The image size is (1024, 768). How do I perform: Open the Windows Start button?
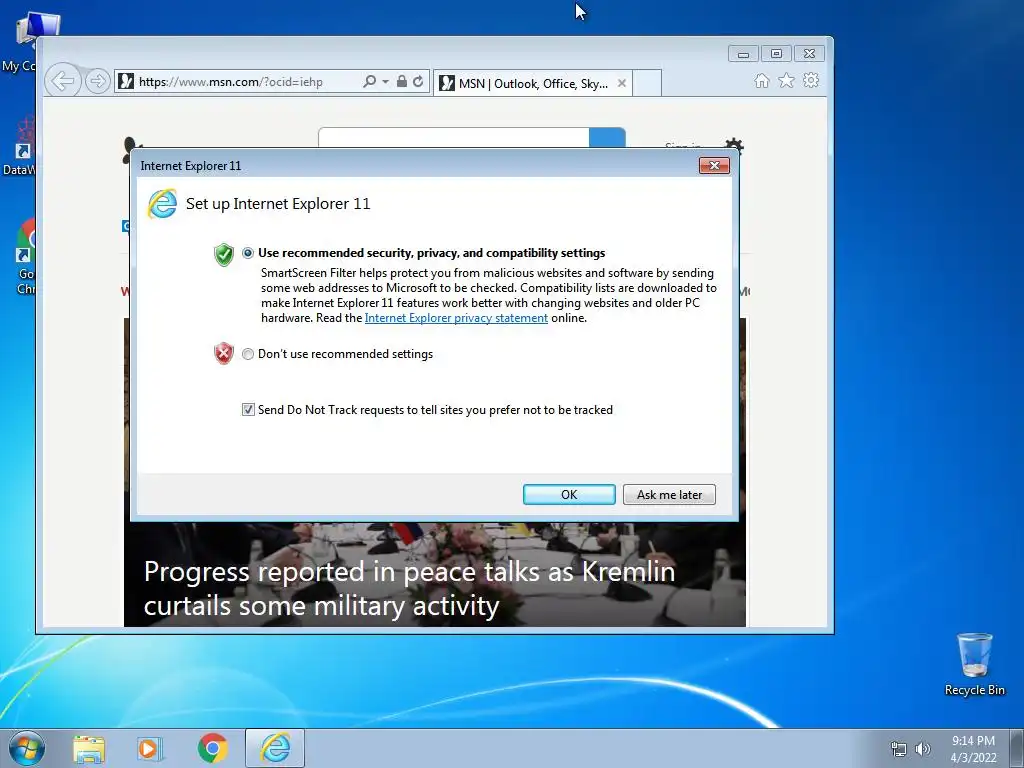[27, 748]
